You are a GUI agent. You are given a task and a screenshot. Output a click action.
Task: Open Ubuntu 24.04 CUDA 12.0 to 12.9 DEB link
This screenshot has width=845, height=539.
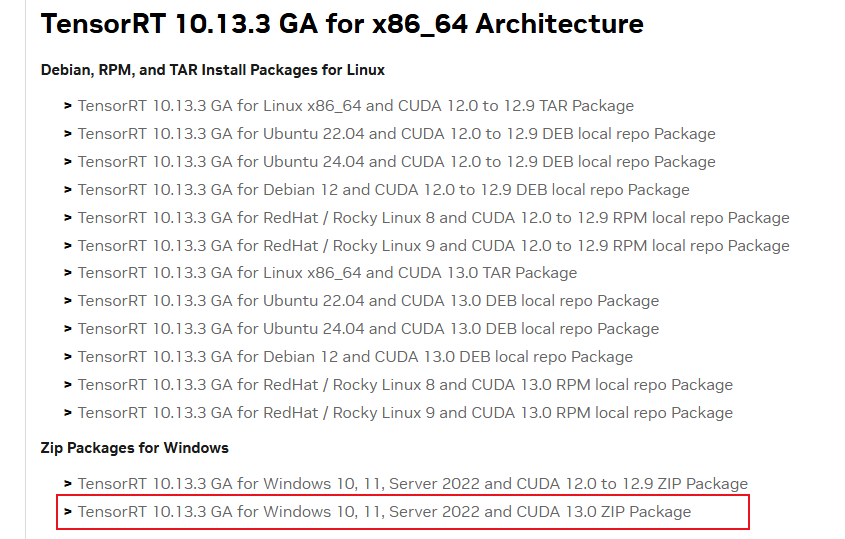[x=397, y=162]
